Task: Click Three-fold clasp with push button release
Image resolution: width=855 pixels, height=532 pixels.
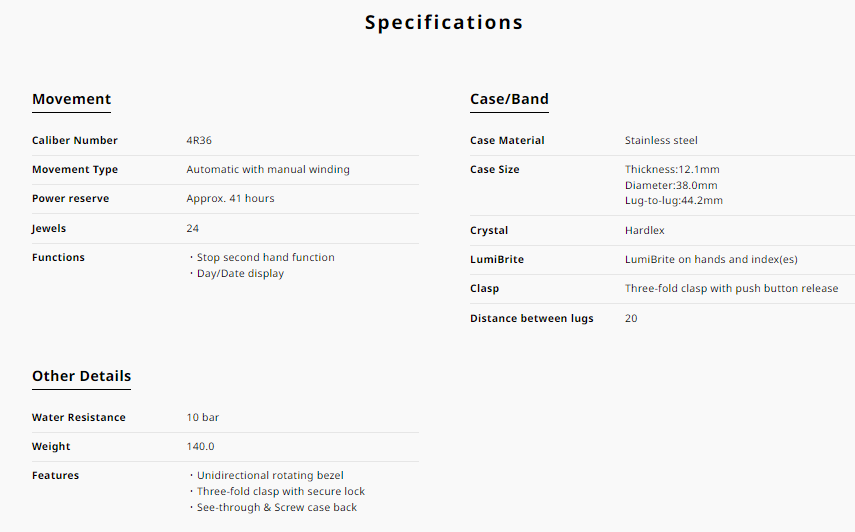Action: pyautogui.click(x=731, y=289)
